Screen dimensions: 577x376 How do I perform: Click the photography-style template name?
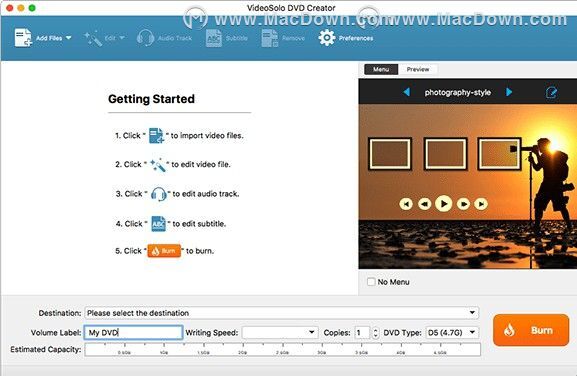click(457, 92)
